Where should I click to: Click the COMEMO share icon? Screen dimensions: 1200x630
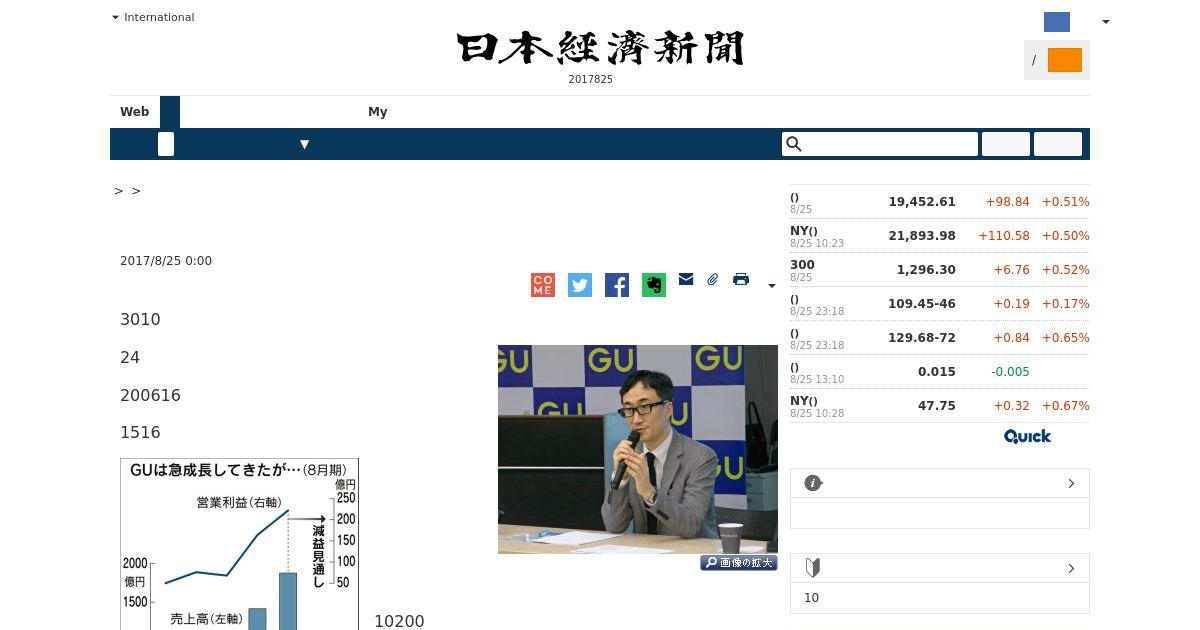pyautogui.click(x=543, y=285)
